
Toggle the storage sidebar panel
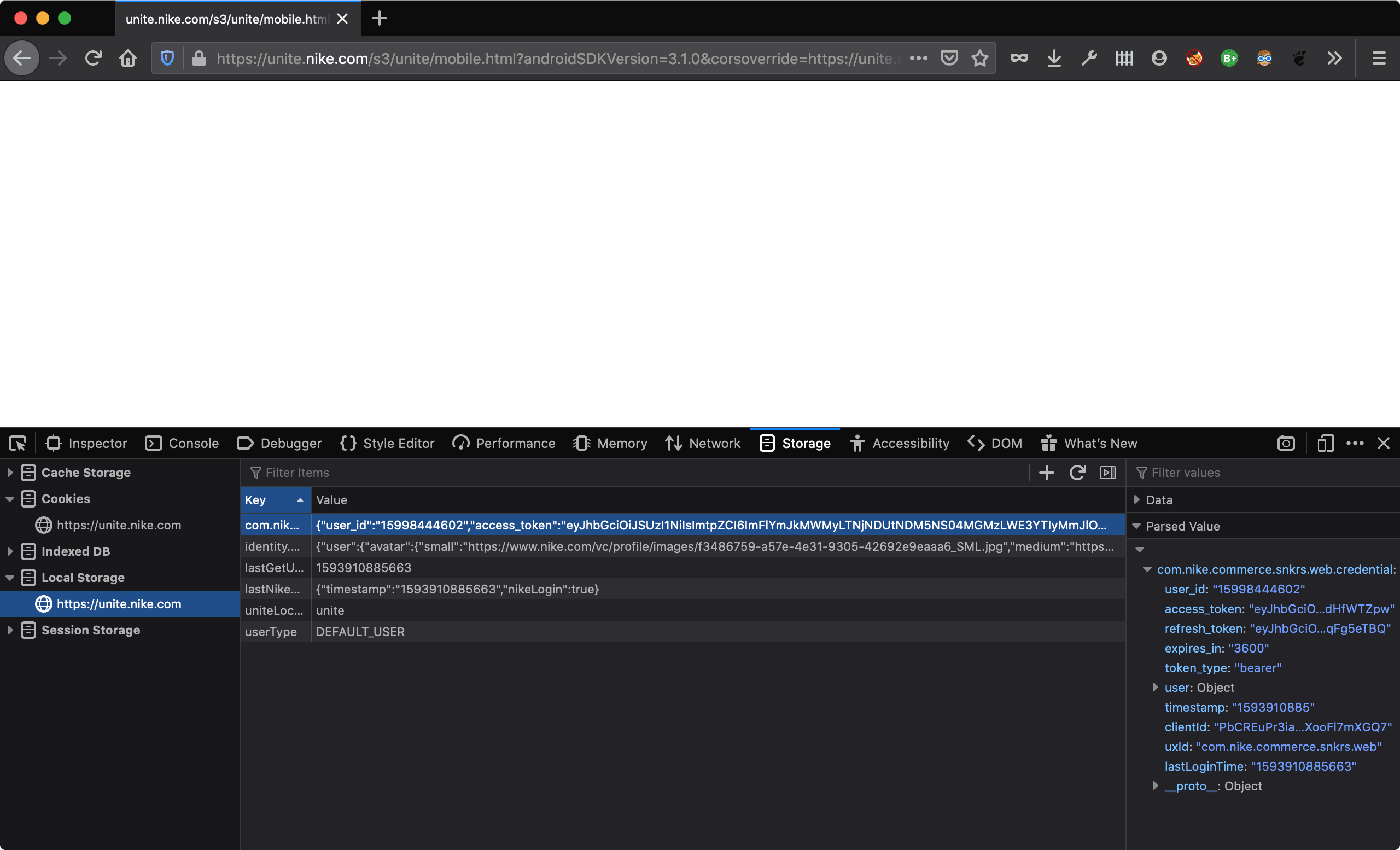(1108, 473)
